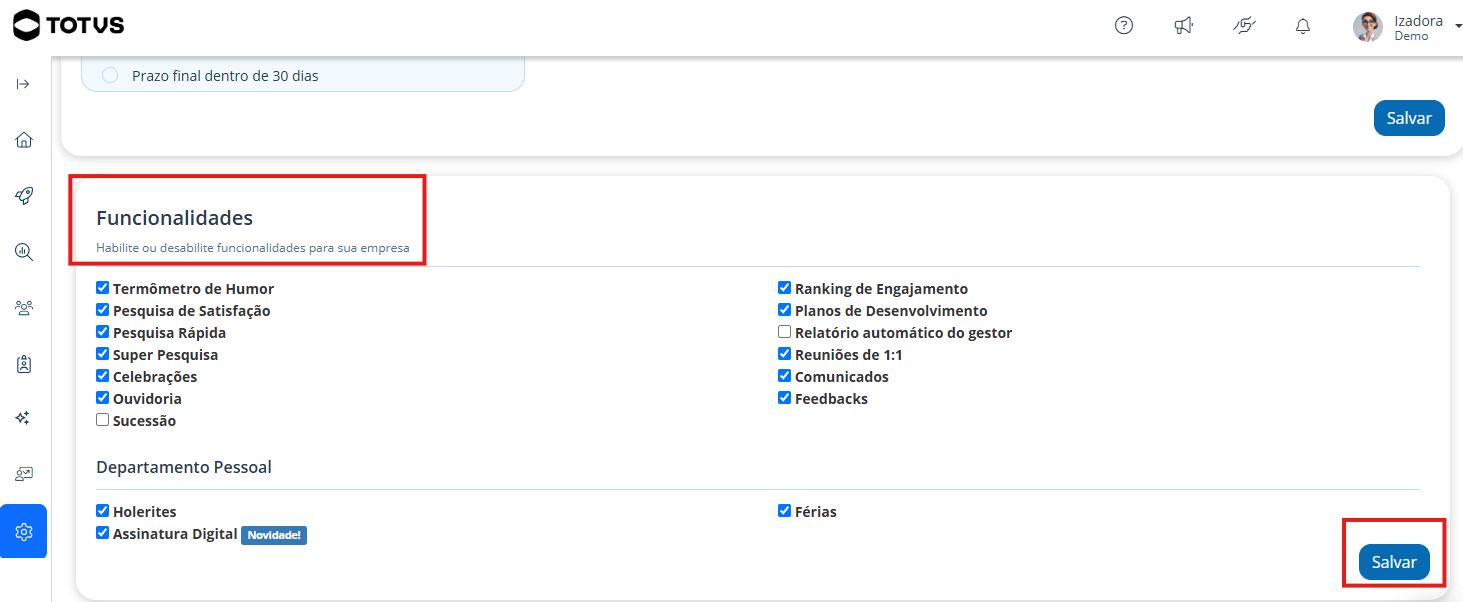Enable the Sucessão checkbox
1463x602 pixels.
(102, 420)
